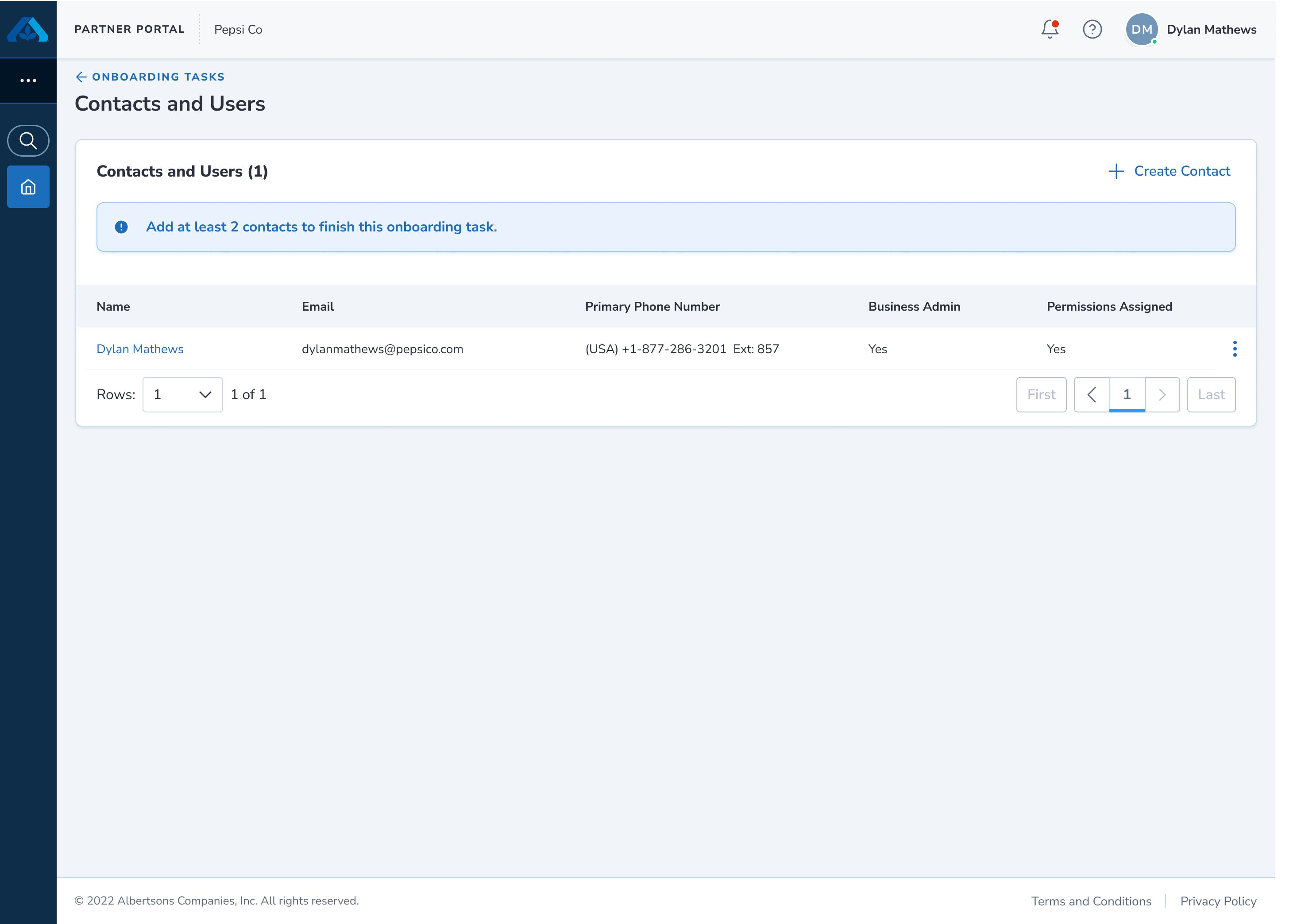Go to the Home sidebar icon
This screenshot has height=924, width=1305.
point(28,187)
